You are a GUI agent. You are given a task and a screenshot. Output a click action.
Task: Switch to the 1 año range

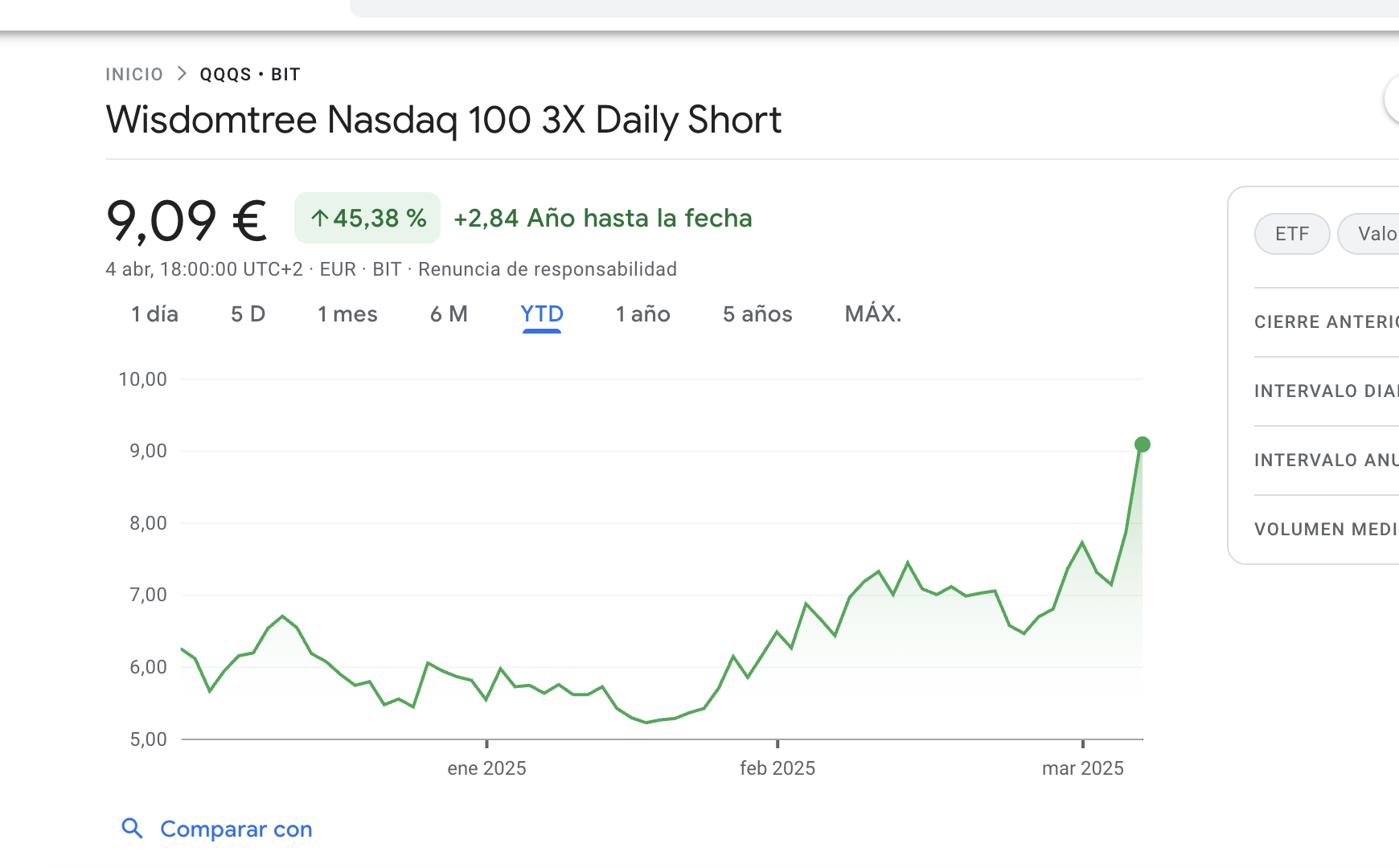(642, 314)
